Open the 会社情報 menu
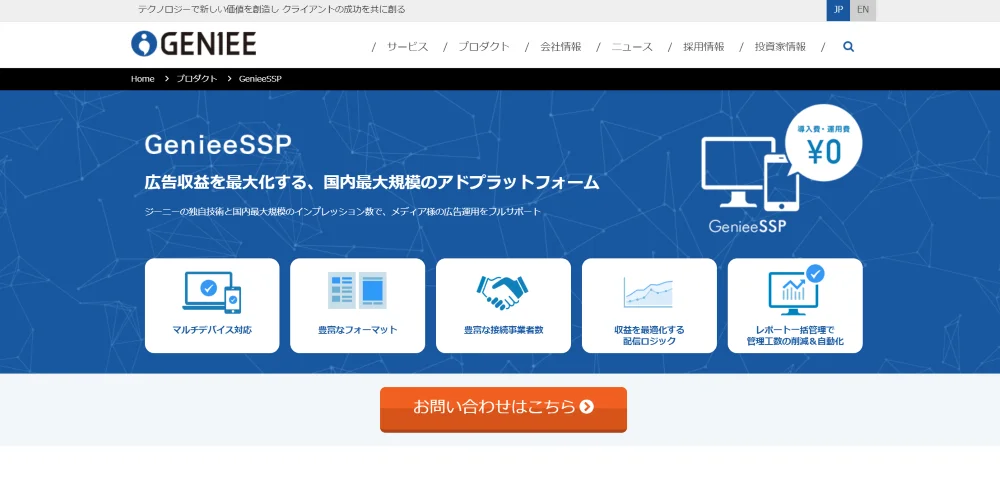The image size is (1000, 496). pos(561,47)
